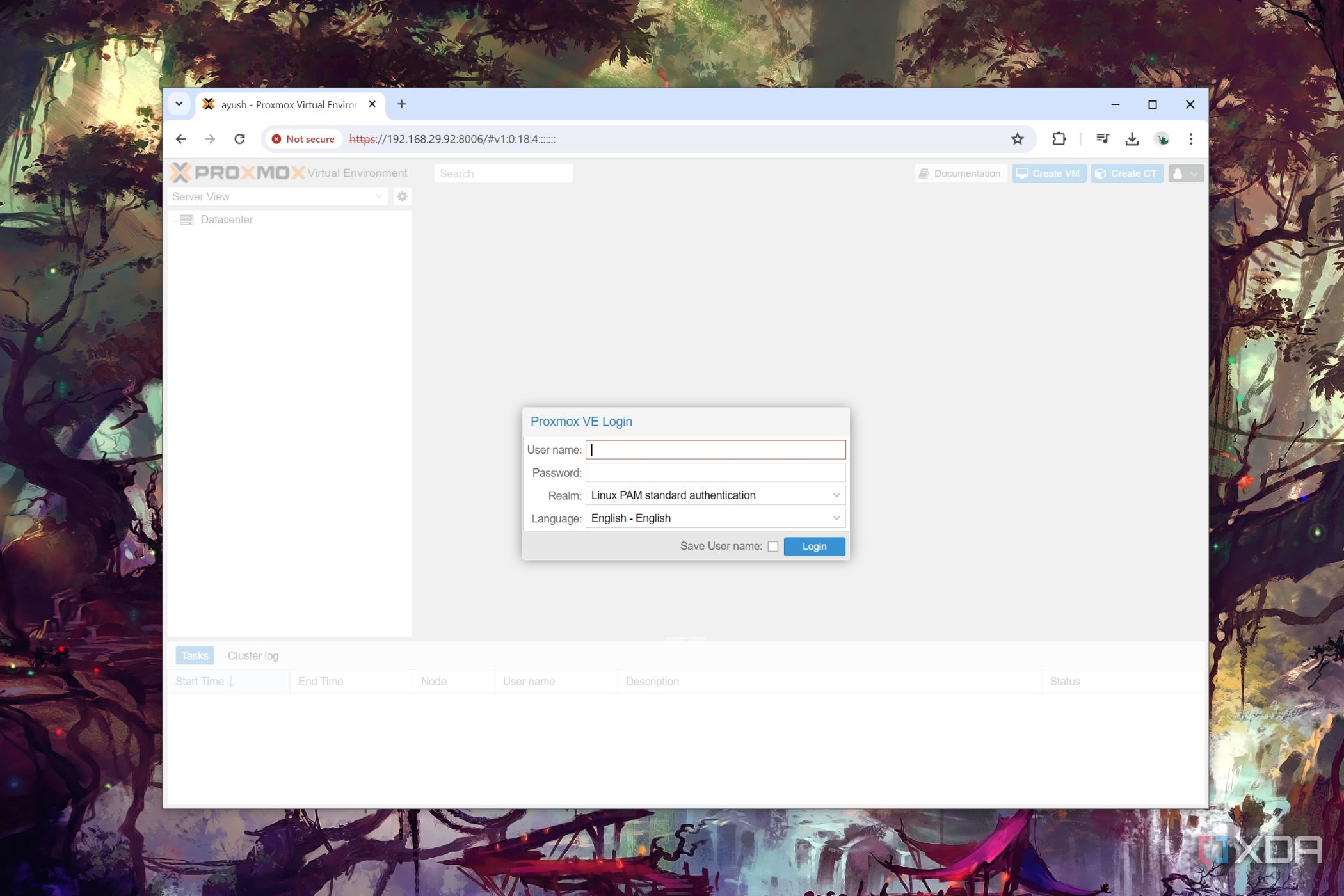Click the Create VM button
1344x896 pixels.
coord(1049,173)
